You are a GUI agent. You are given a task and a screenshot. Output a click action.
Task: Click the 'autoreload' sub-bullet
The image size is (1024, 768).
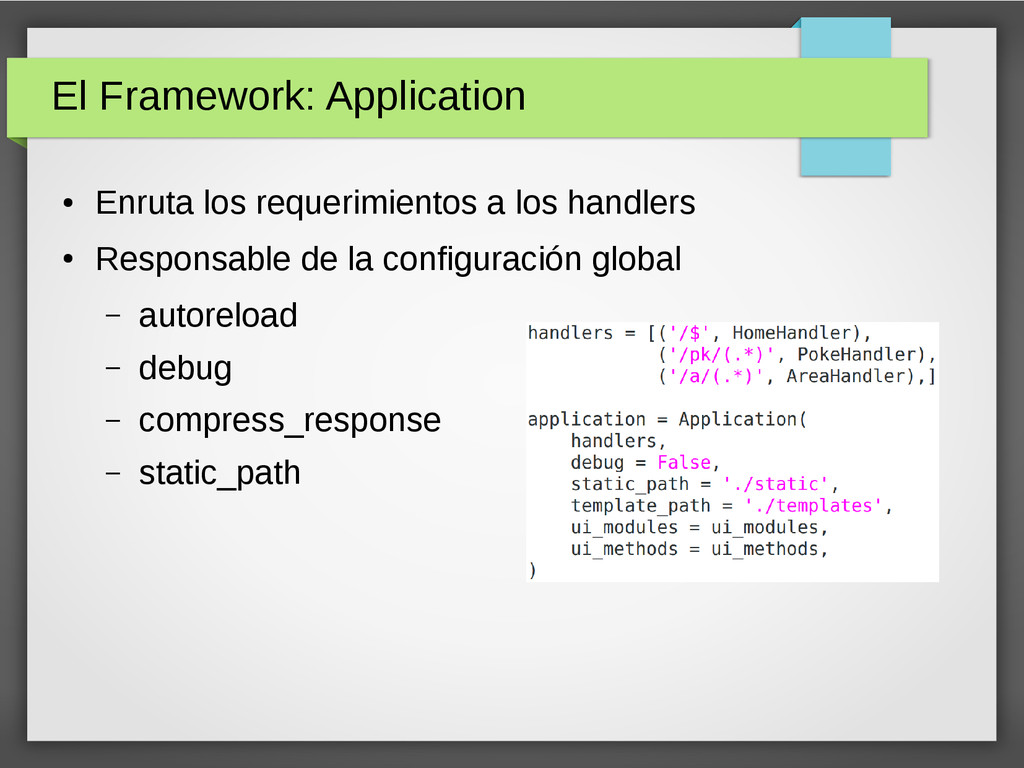(x=217, y=316)
